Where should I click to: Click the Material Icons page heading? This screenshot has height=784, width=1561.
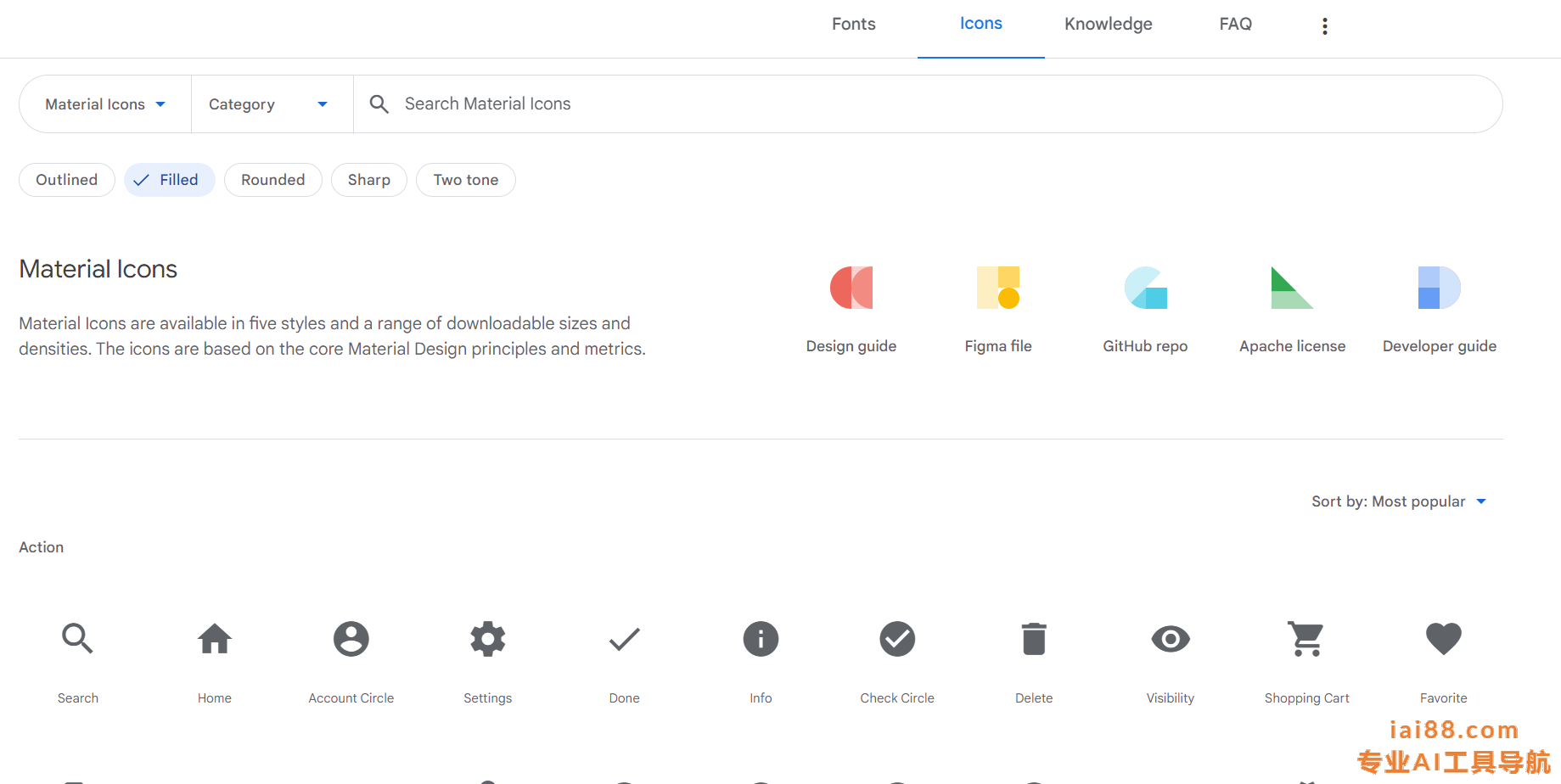[x=98, y=269]
